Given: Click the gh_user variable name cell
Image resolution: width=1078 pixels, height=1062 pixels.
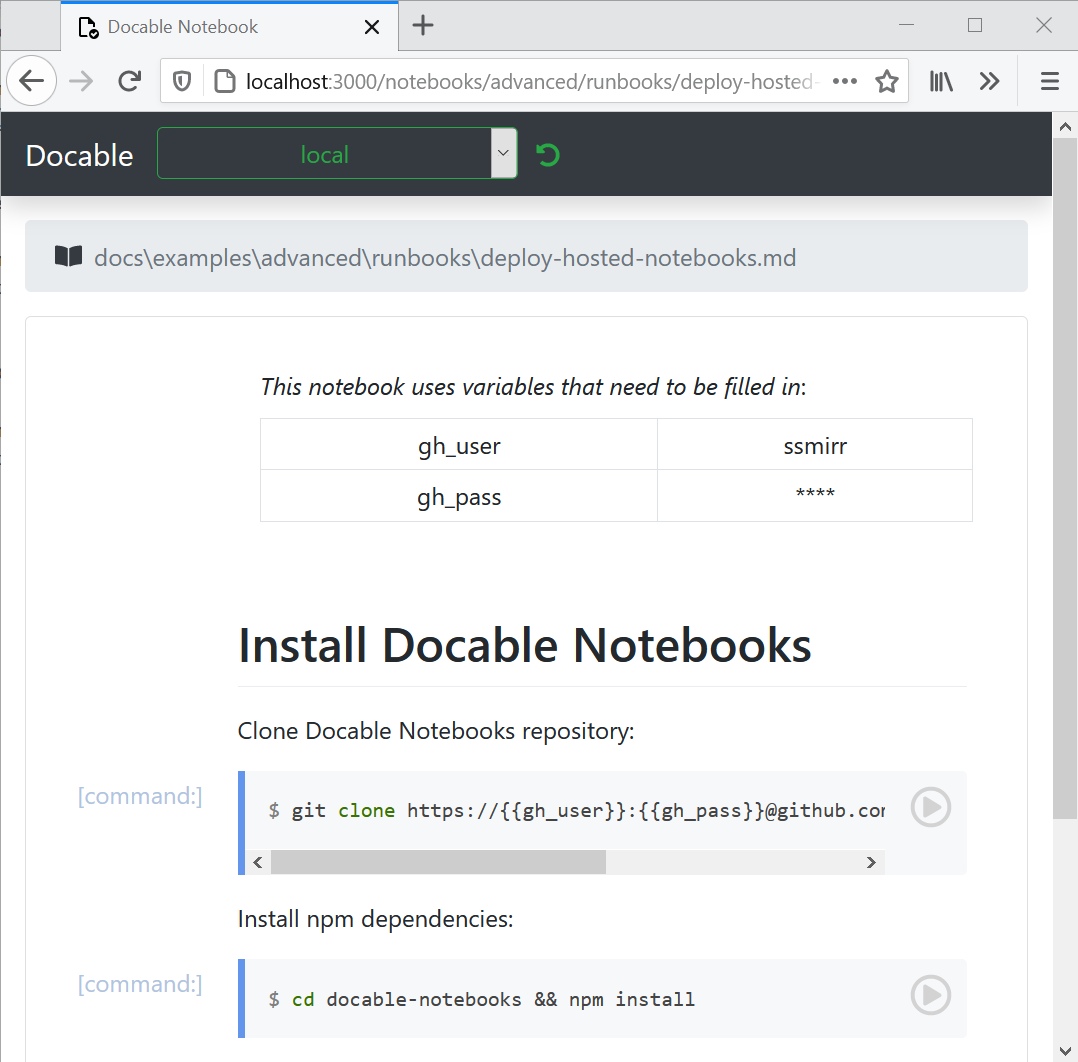Looking at the screenshot, I should click(x=459, y=445).
